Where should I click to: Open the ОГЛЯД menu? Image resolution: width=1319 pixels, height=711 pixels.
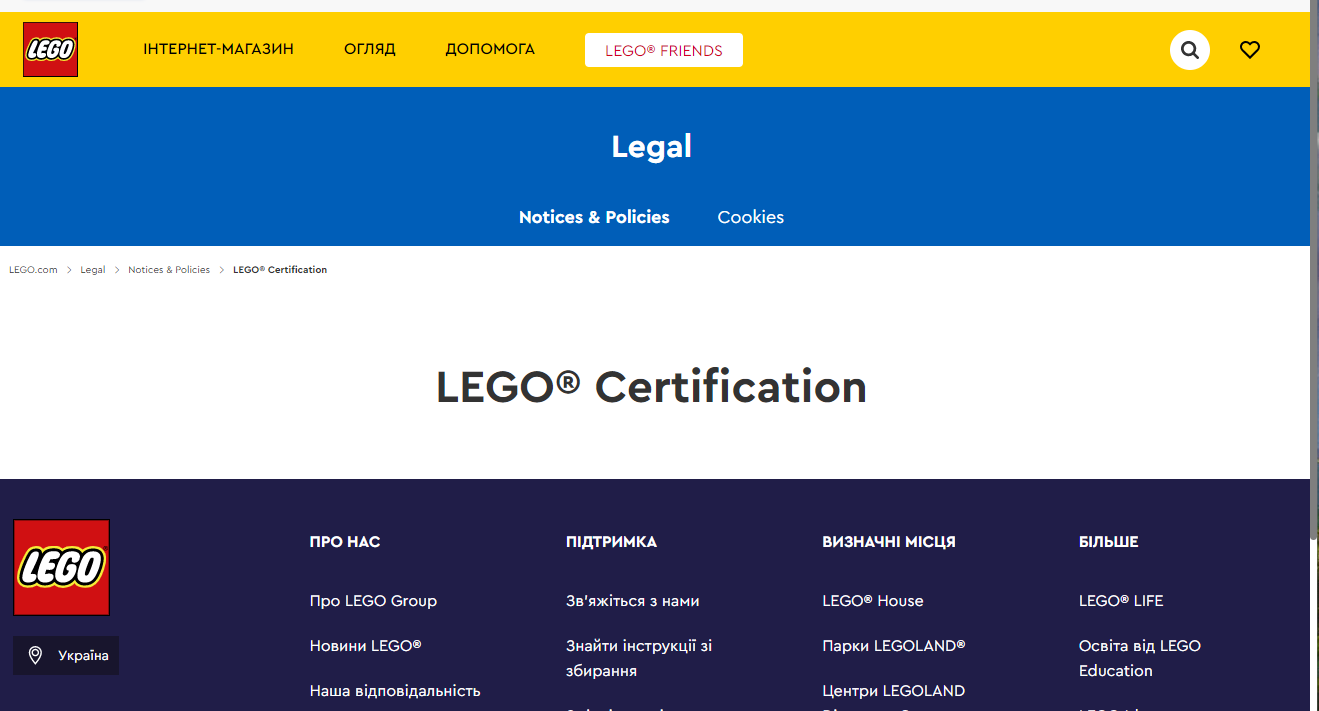[370, 49]
